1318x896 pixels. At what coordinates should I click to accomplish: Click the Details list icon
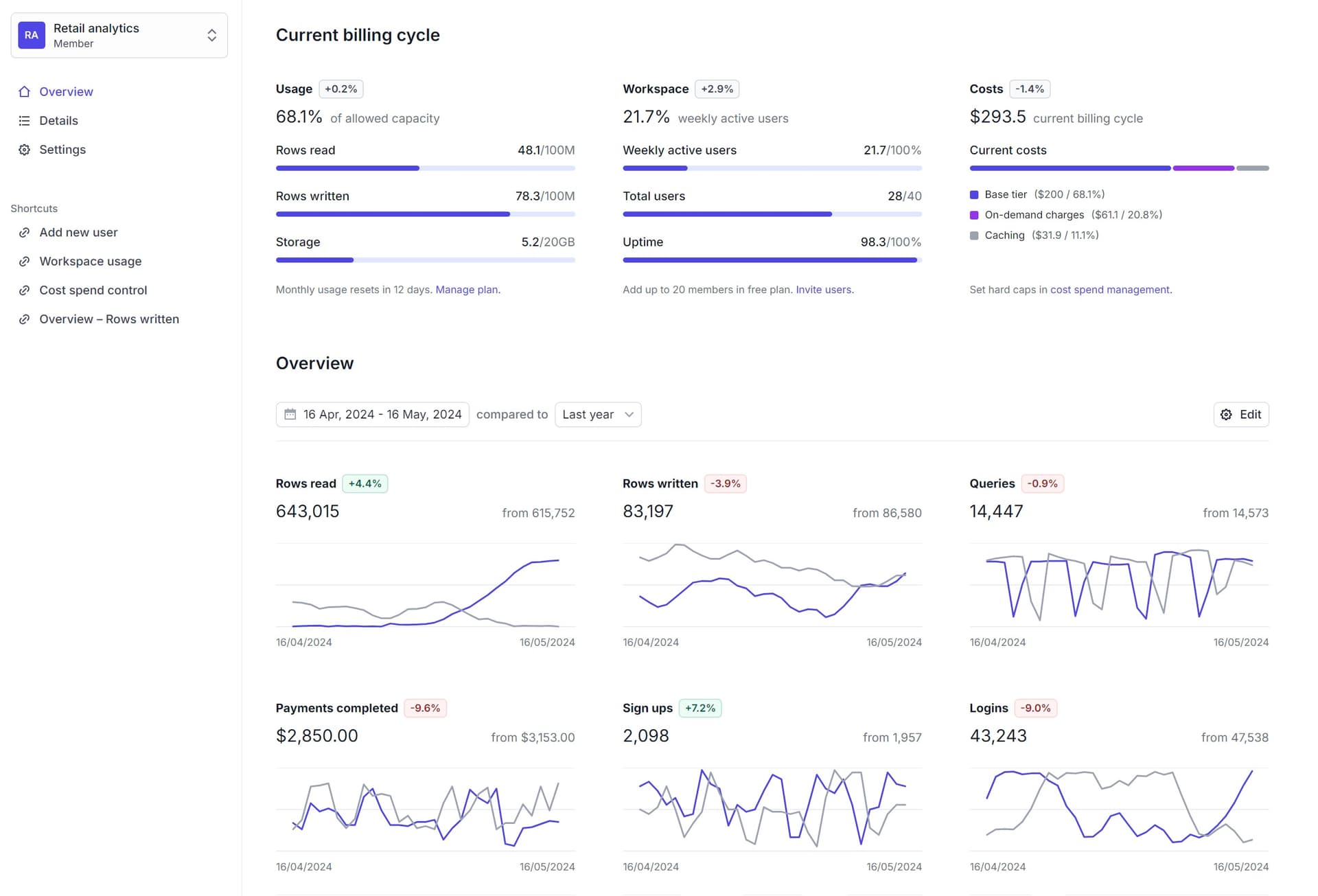[25, 121]
